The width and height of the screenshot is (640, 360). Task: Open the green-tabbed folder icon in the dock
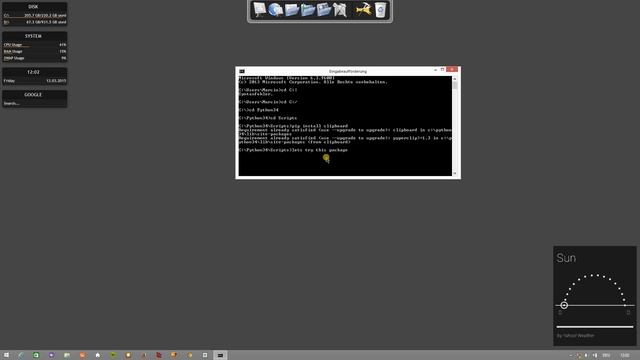point(307,9)
